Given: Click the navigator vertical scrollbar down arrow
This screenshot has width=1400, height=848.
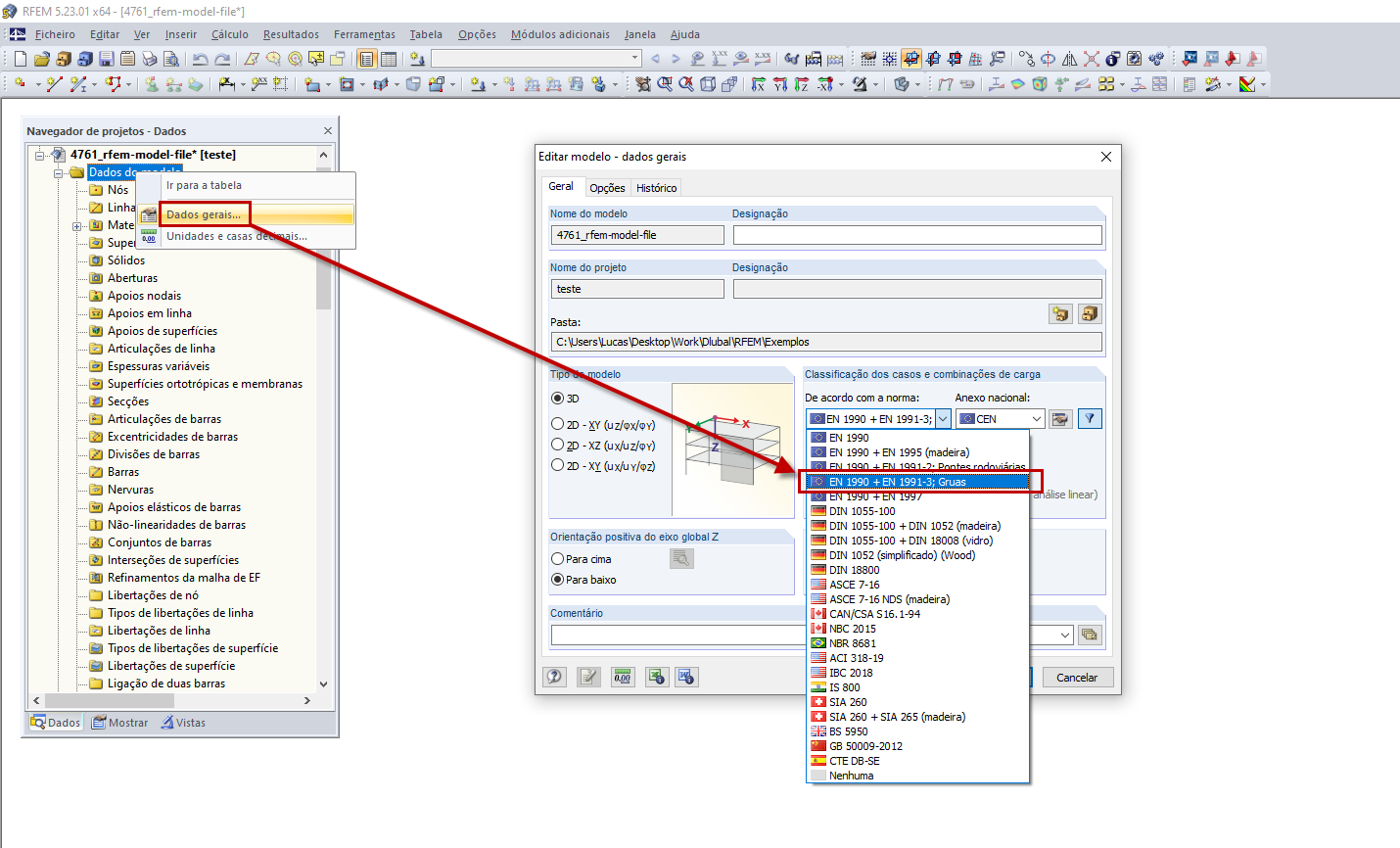Looking at the screenshot, I should click(324, 684).
